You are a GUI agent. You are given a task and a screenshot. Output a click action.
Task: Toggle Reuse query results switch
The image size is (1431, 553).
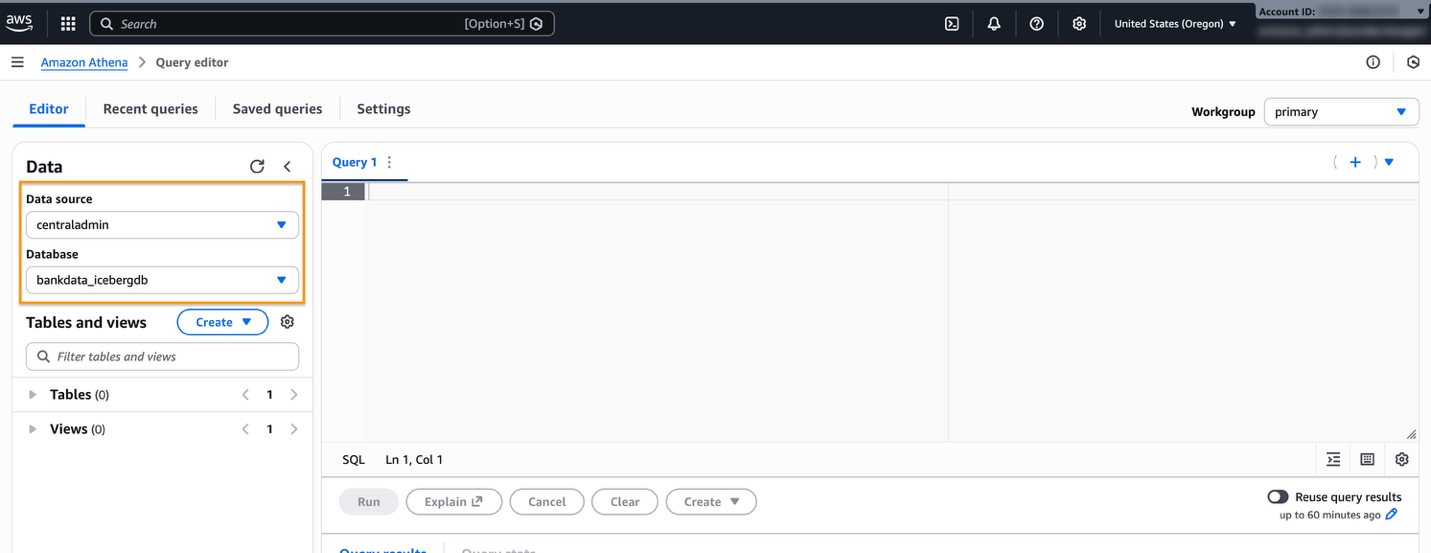click(x=1277, y=497)
